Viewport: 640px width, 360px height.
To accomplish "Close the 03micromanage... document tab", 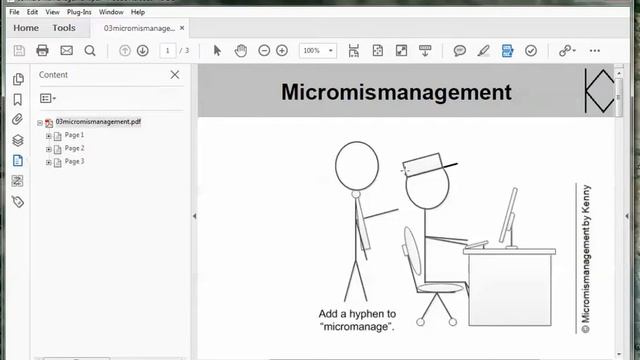I will (182, 28).
